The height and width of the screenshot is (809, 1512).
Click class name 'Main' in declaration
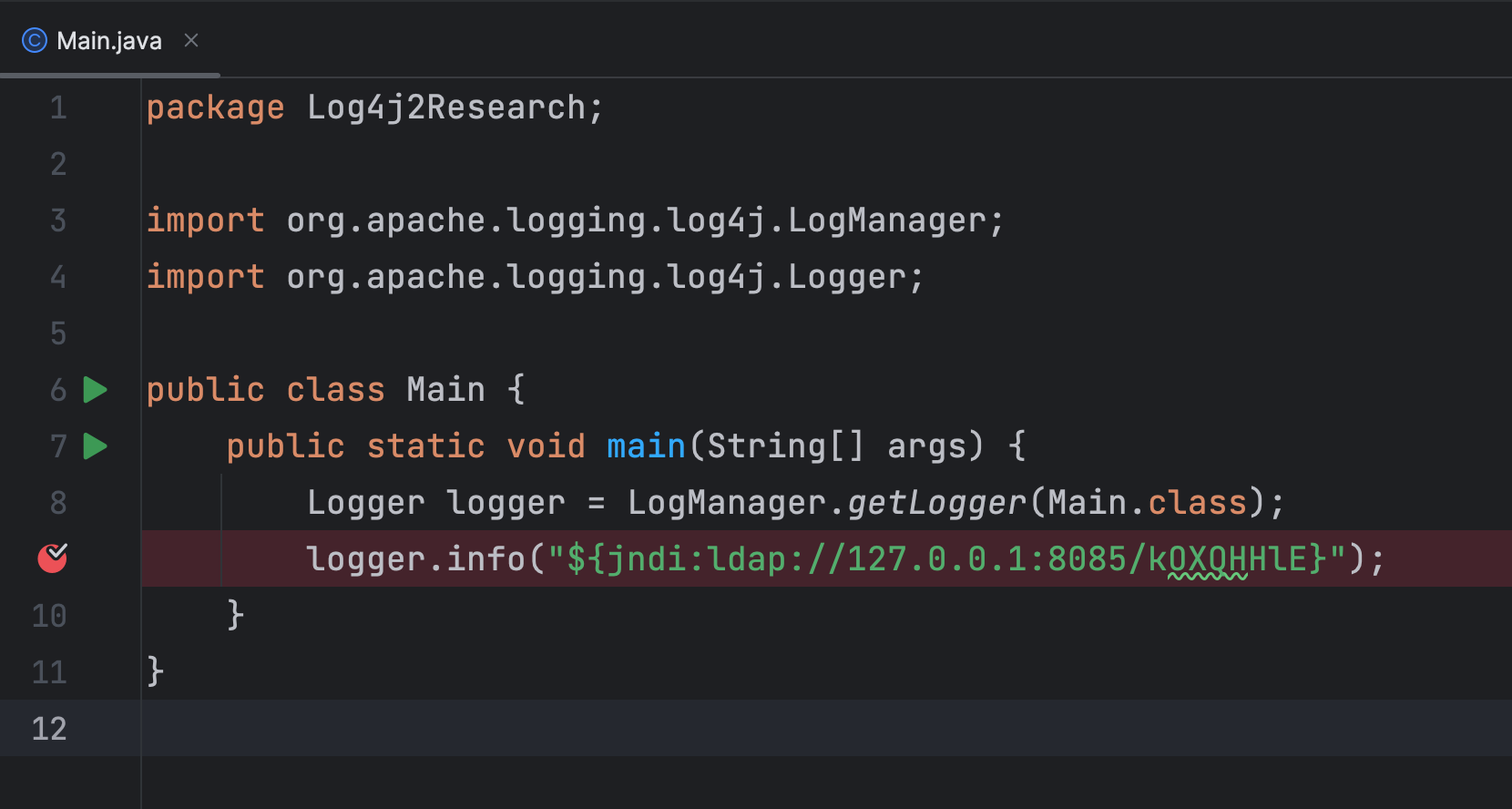[446, 390]
